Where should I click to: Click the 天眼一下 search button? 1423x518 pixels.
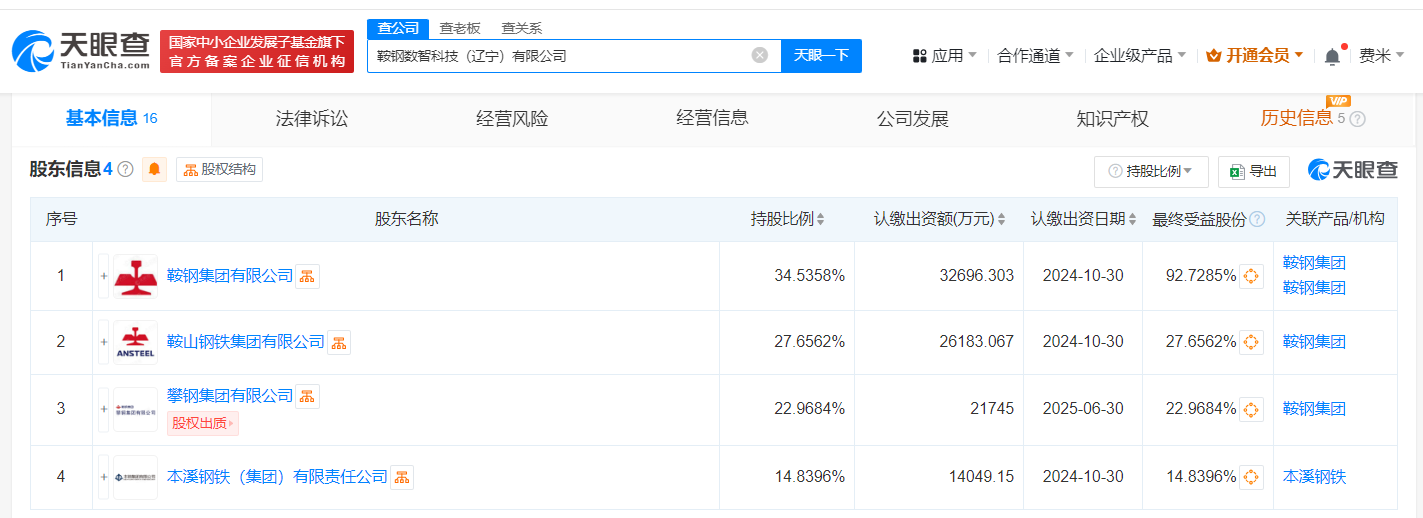click(821, 56)
